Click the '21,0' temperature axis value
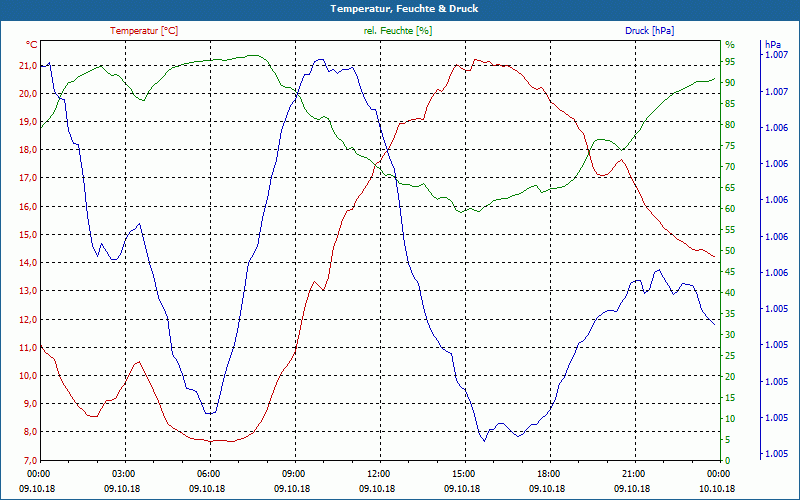The height and width of the screenshot is (500, 800). click(x=28, y=65)
